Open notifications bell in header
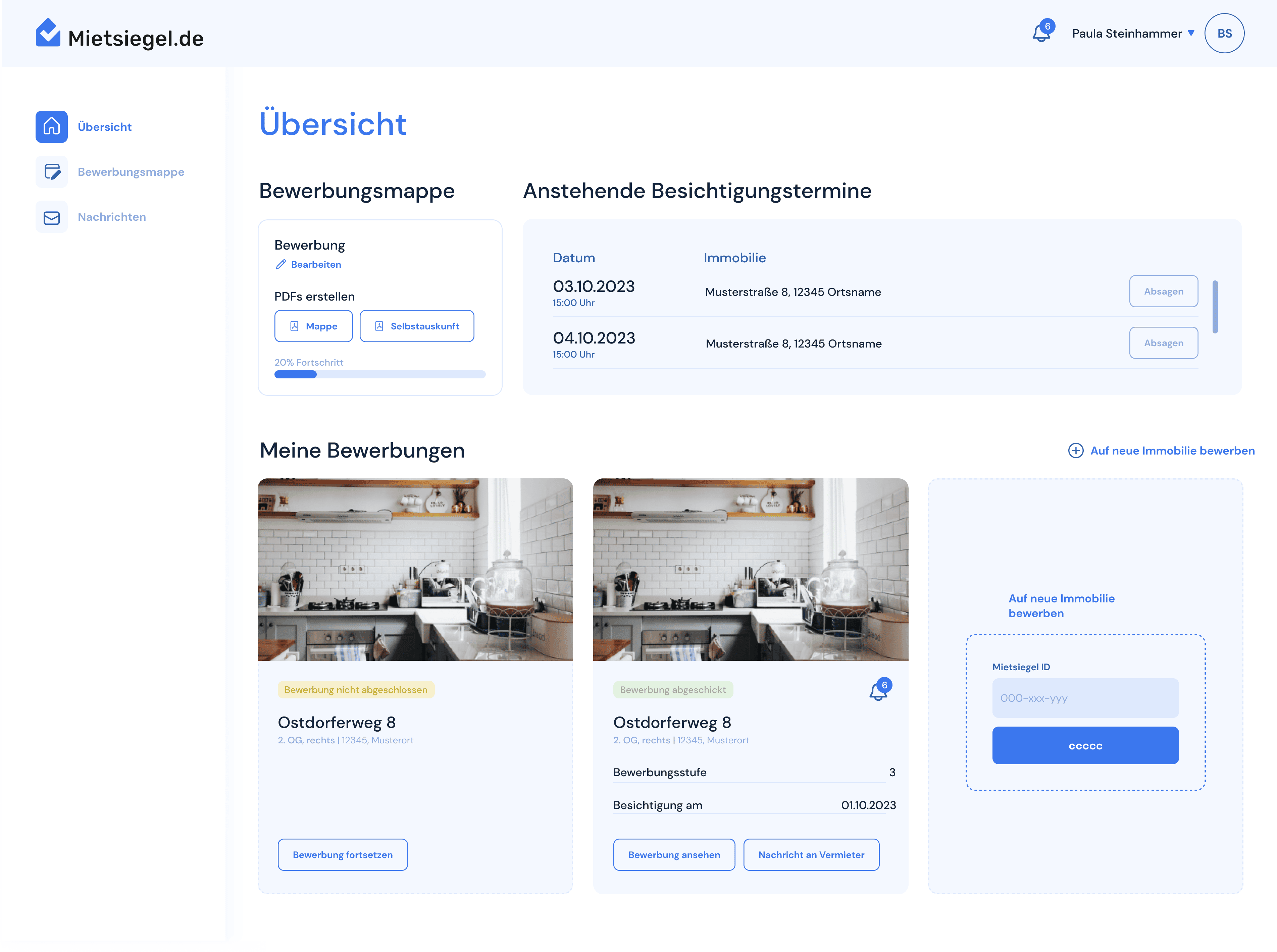The height and width of the screenshot is (952, 1277). [1041, 33]
